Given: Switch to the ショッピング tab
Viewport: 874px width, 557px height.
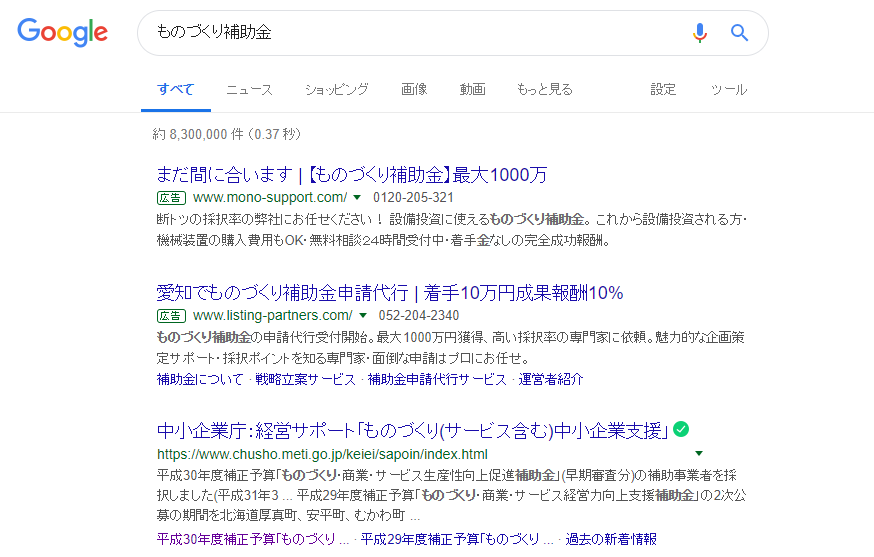Looking at the screenshot, I should click(x=337, y=89).
